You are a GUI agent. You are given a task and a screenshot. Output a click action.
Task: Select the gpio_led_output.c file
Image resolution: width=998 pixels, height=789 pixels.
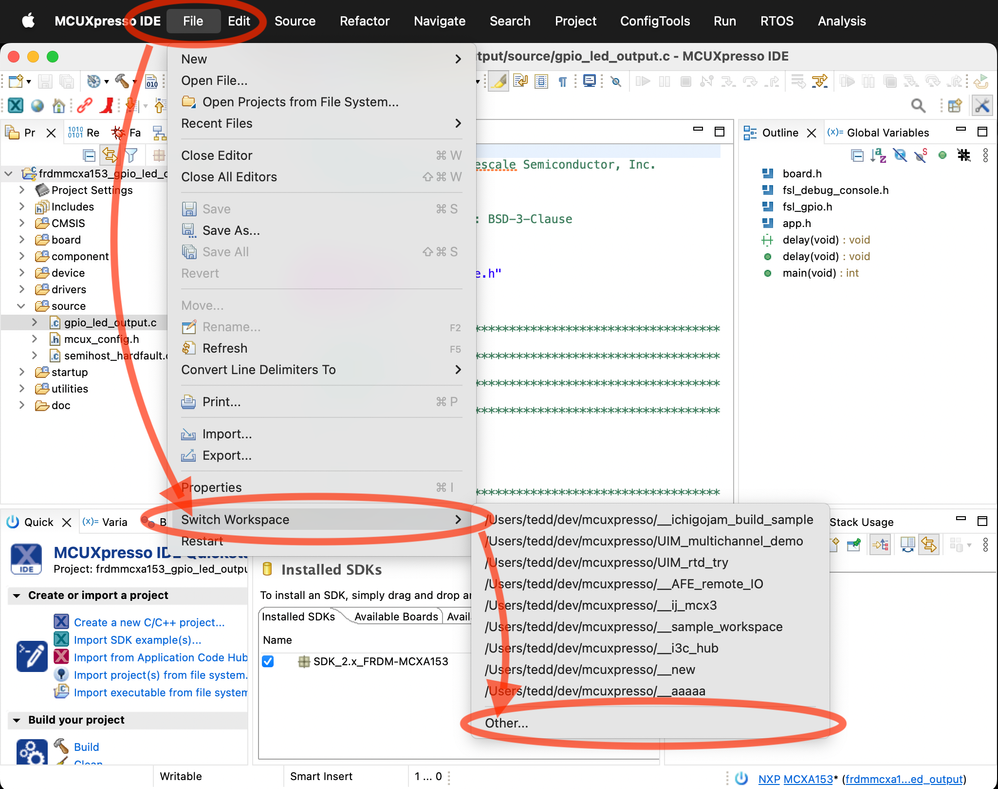(x=110, y=323)
